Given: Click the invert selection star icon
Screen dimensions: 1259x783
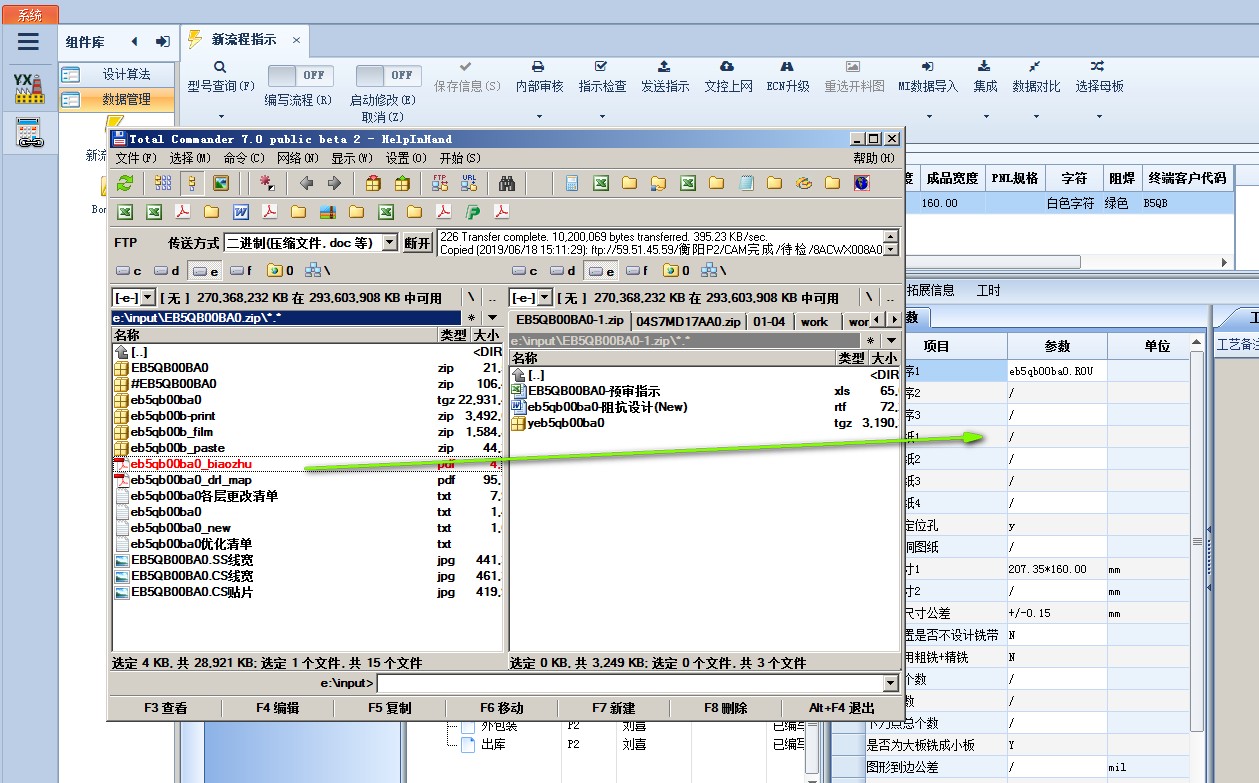Looking at the screenshot, I should click(x=267, y=183).
